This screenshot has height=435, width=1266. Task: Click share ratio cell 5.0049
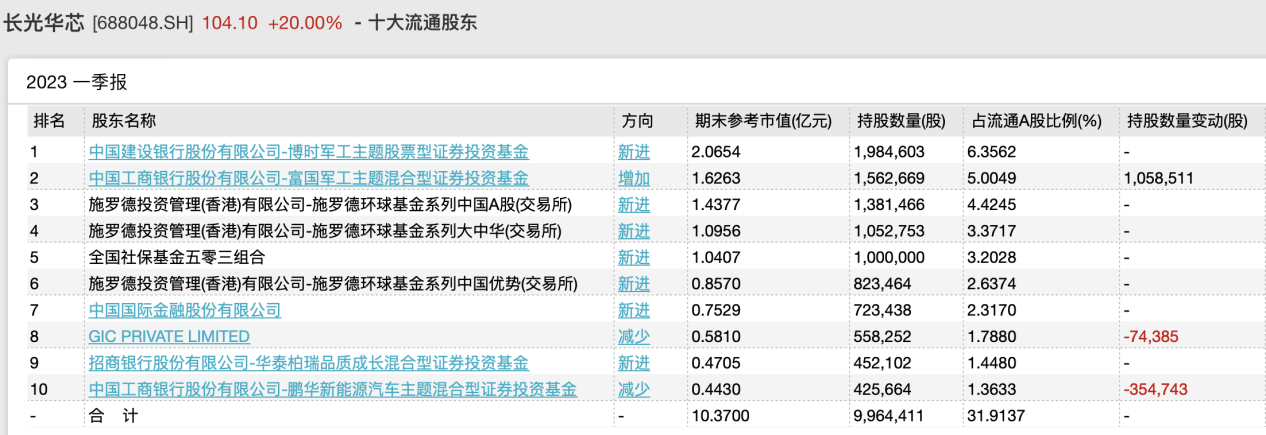click(994, 178)
